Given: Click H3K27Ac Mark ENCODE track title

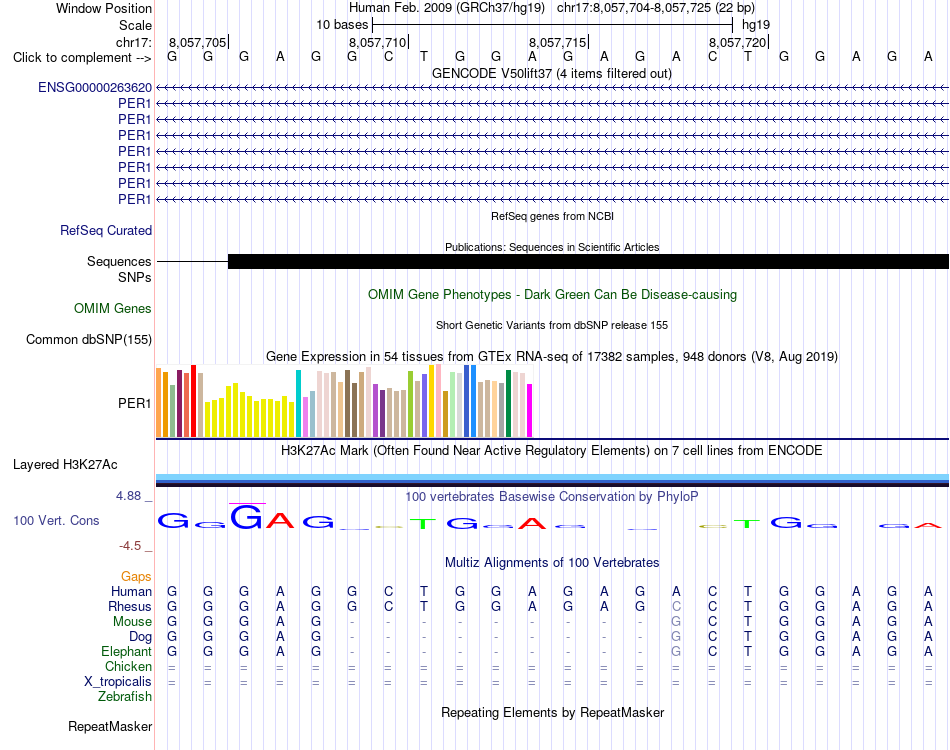Looking at the screenshot, I should (x=552, y=451).
